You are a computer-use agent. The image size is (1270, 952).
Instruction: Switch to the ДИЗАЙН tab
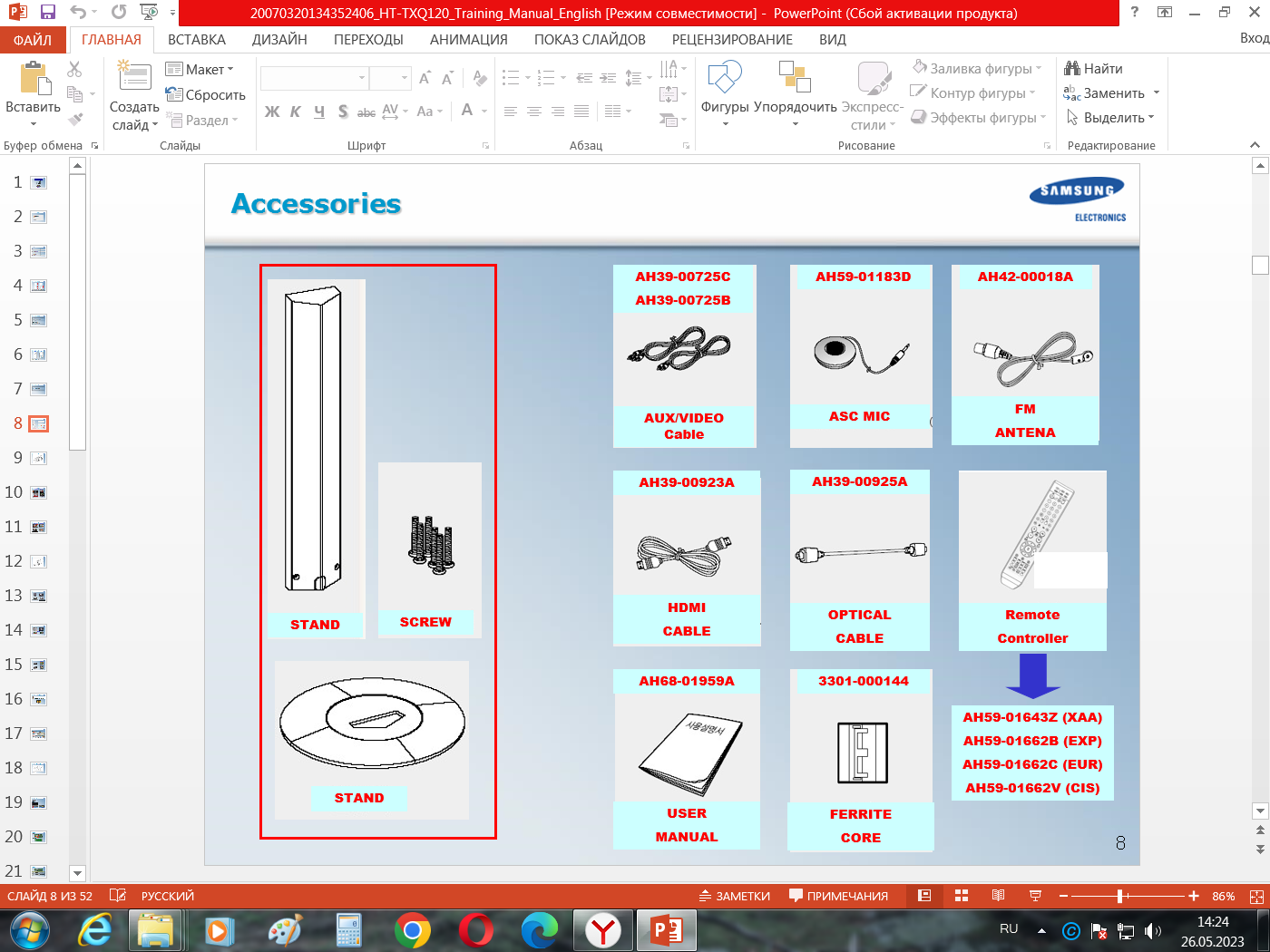coord(279,40)
